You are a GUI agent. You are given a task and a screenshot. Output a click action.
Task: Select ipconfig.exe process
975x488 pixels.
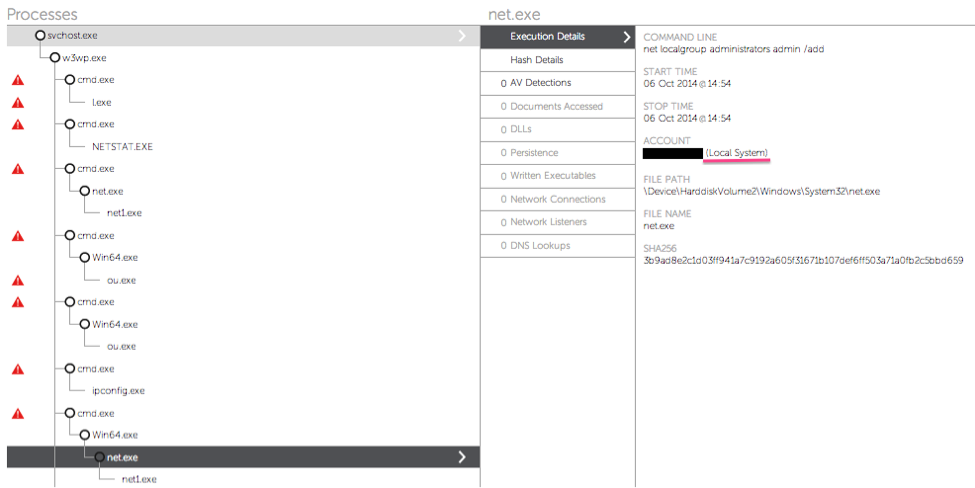tap(118, 391)
